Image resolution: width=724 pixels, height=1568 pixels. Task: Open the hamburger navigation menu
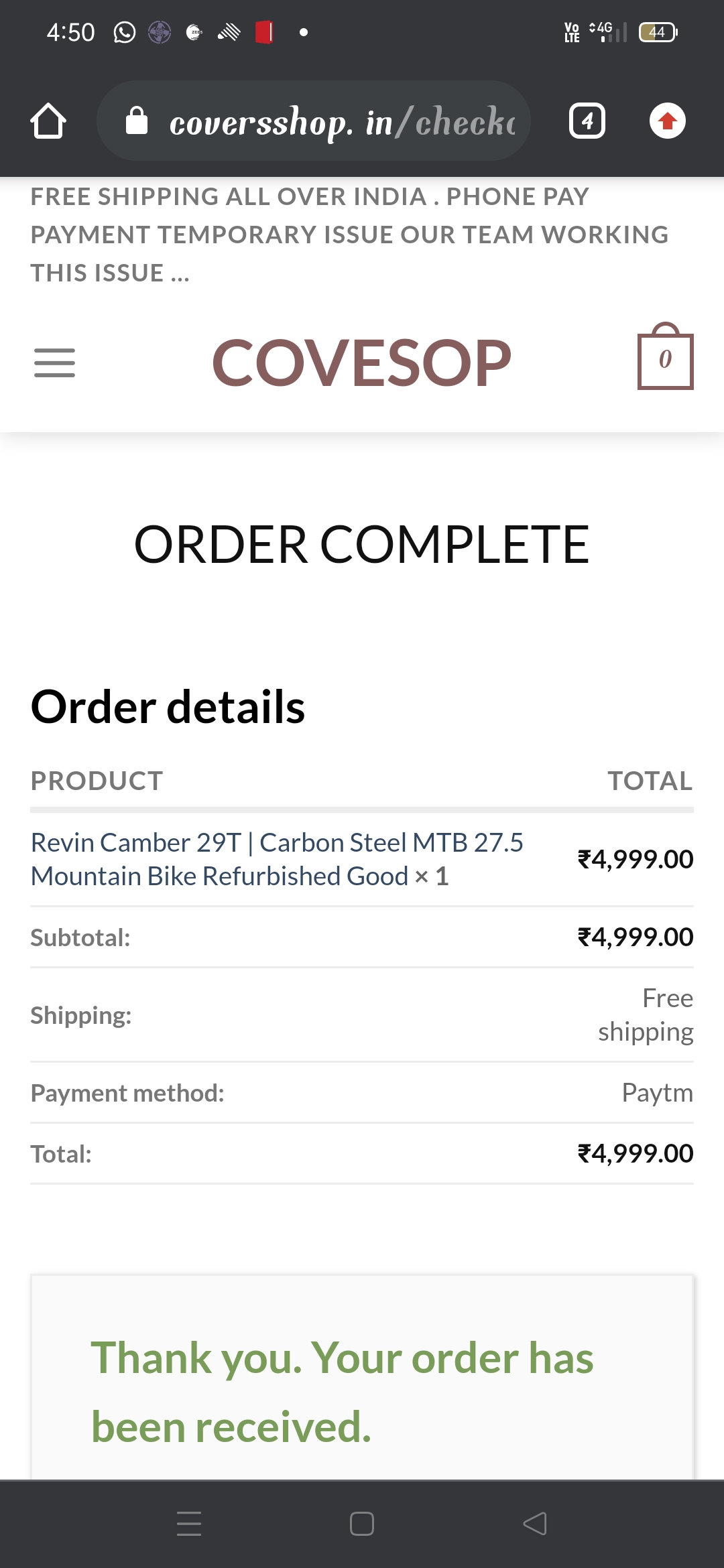coord(54,363)
